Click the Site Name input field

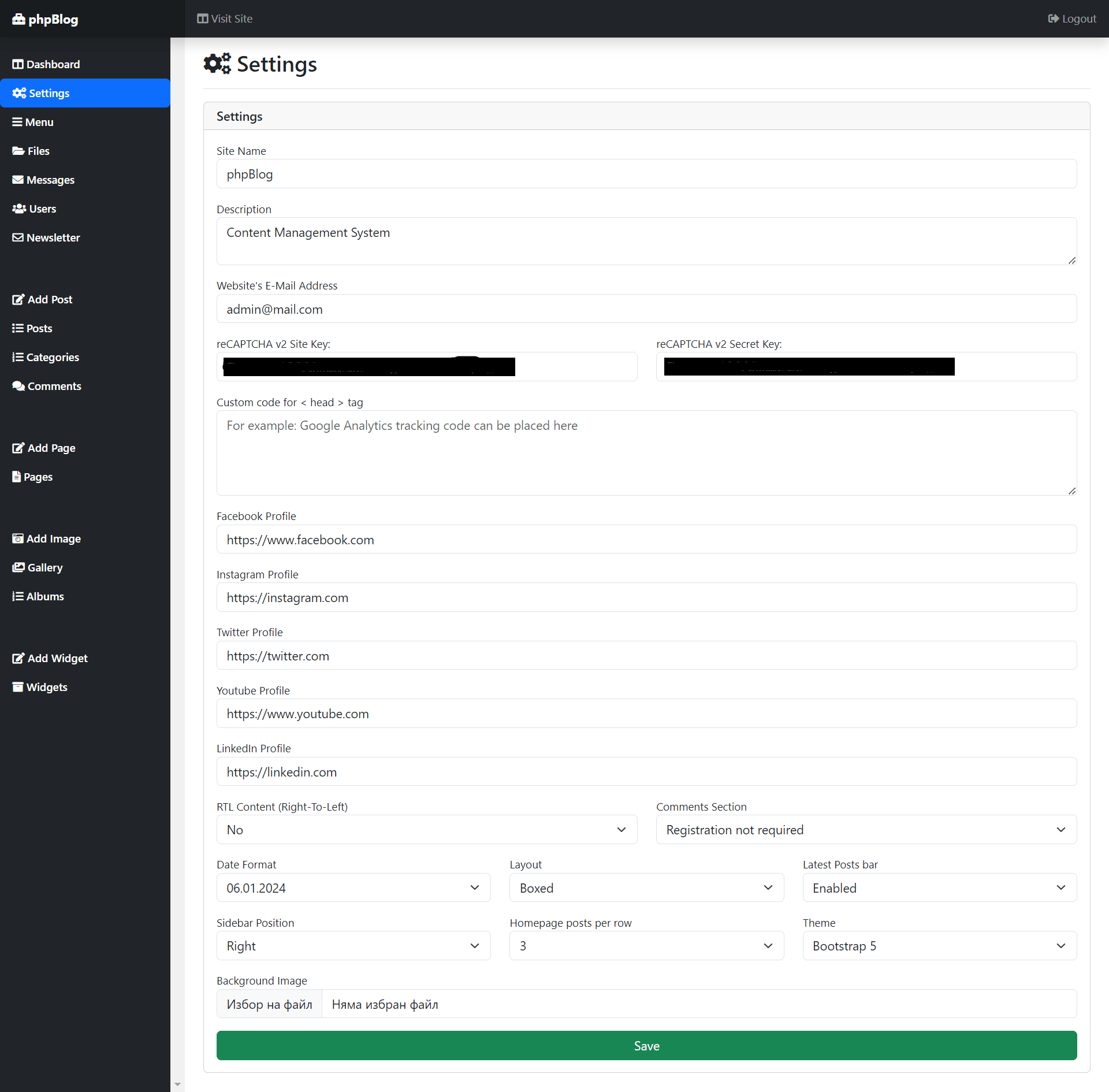coord(646,174)
